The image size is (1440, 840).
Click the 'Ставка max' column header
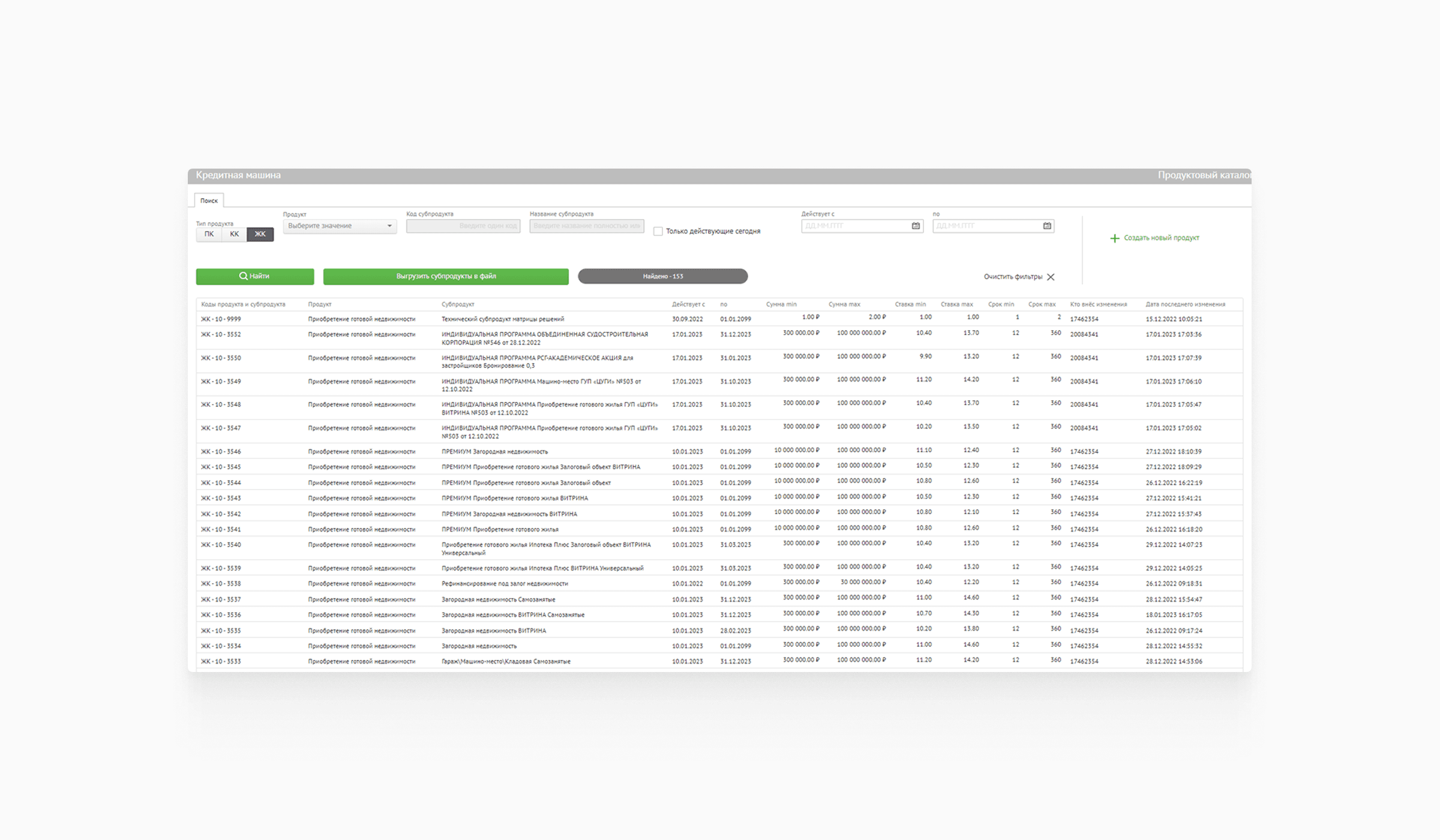click(957, 304)
